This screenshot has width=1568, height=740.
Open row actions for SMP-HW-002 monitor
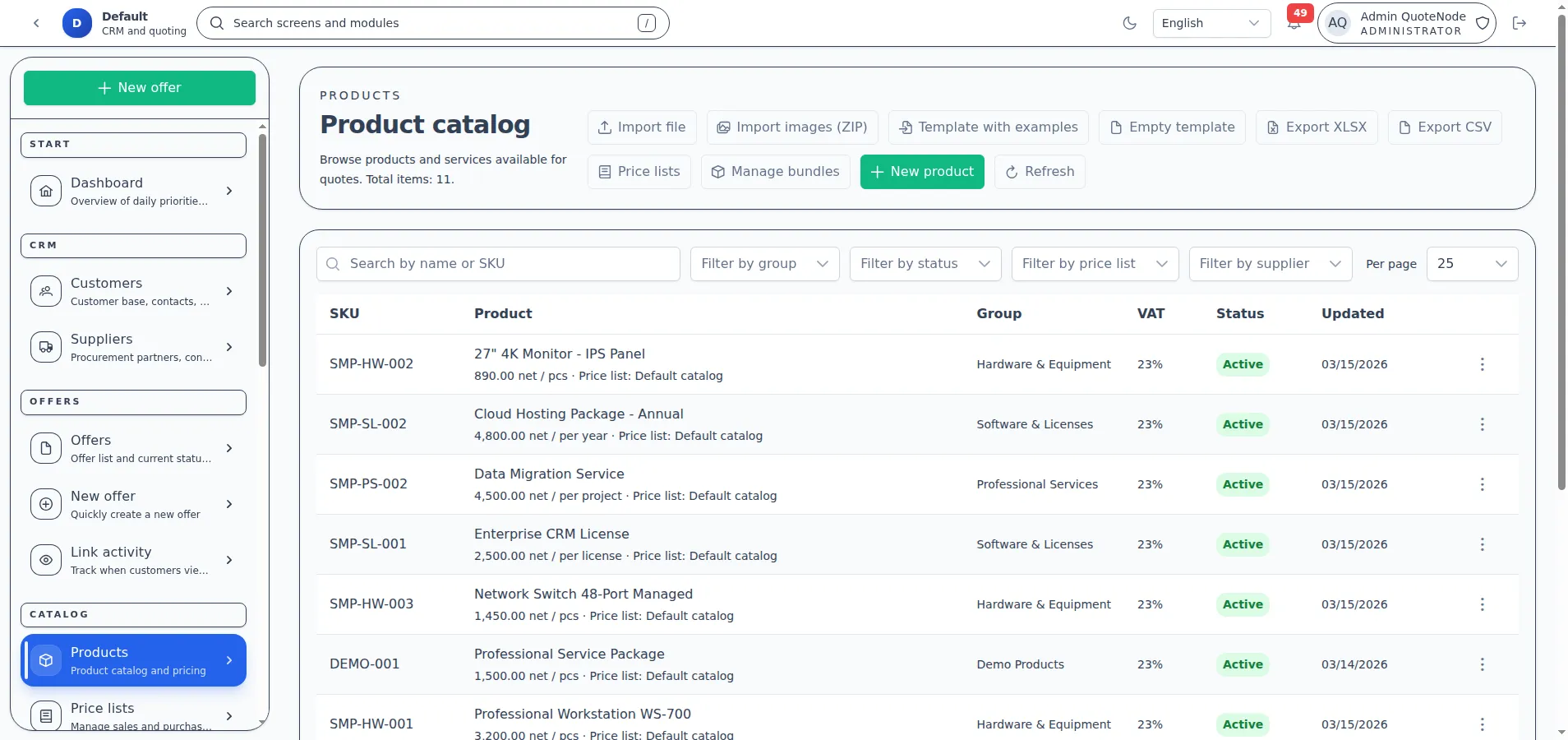(x=1483, y=364)
